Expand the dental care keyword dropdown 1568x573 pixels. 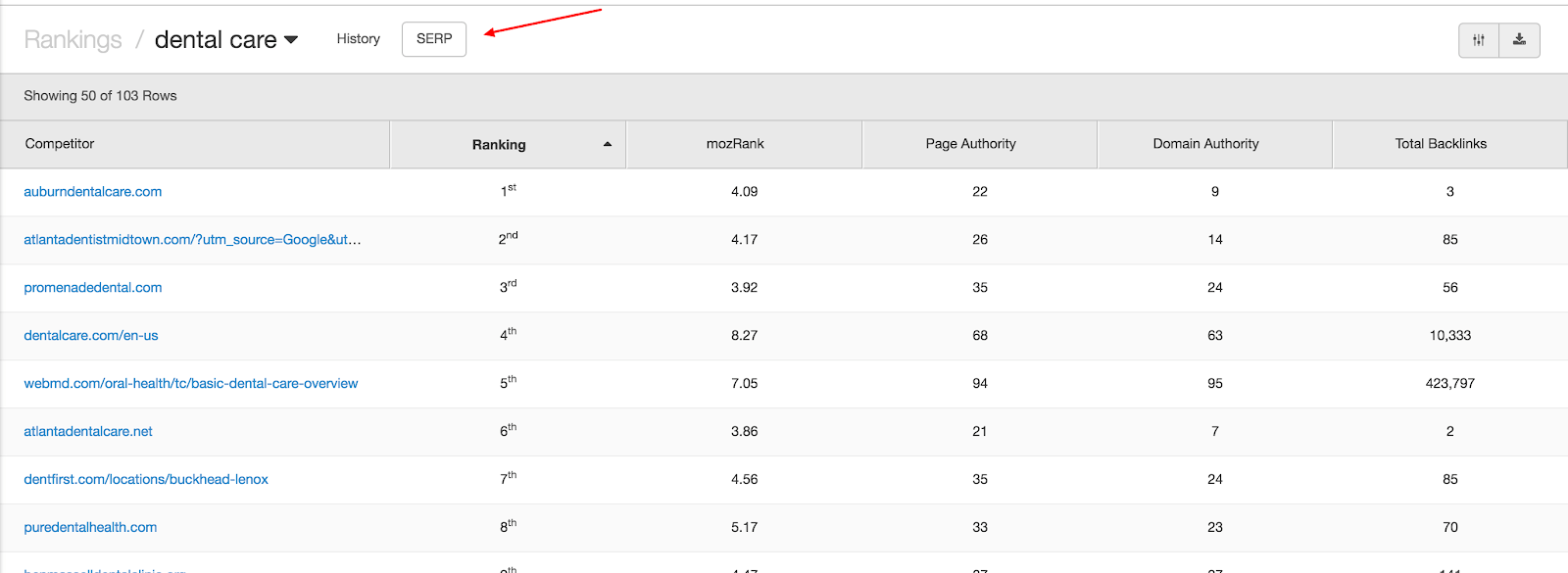tap(291, 40)
